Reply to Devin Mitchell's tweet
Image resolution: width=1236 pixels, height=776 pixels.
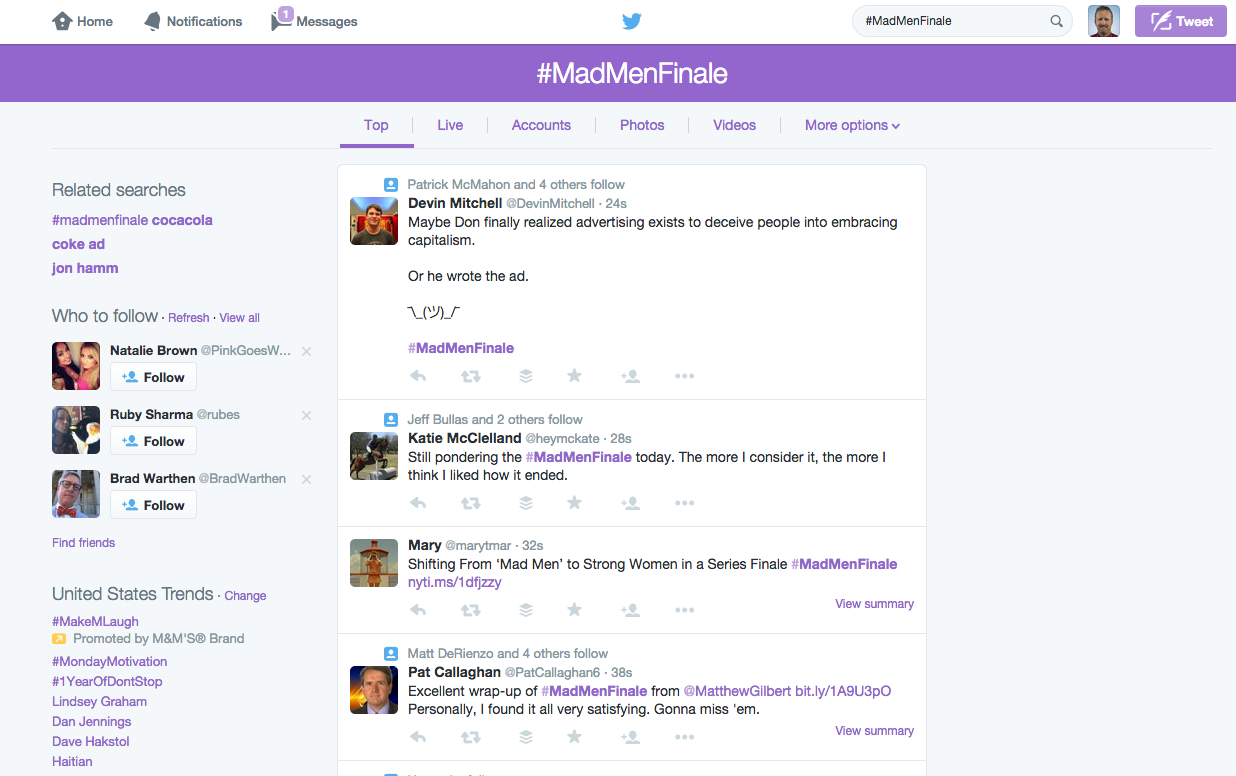(417, 376)
